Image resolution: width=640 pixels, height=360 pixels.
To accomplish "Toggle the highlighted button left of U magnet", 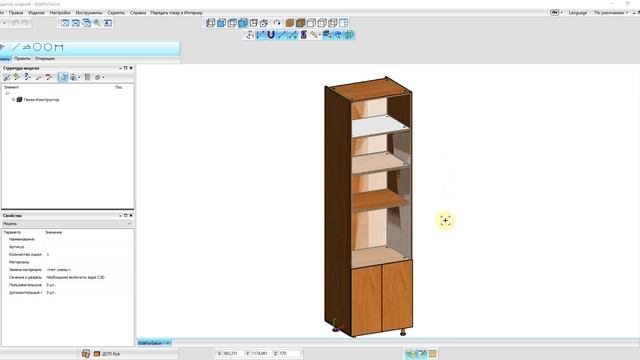I will [260, 35].
